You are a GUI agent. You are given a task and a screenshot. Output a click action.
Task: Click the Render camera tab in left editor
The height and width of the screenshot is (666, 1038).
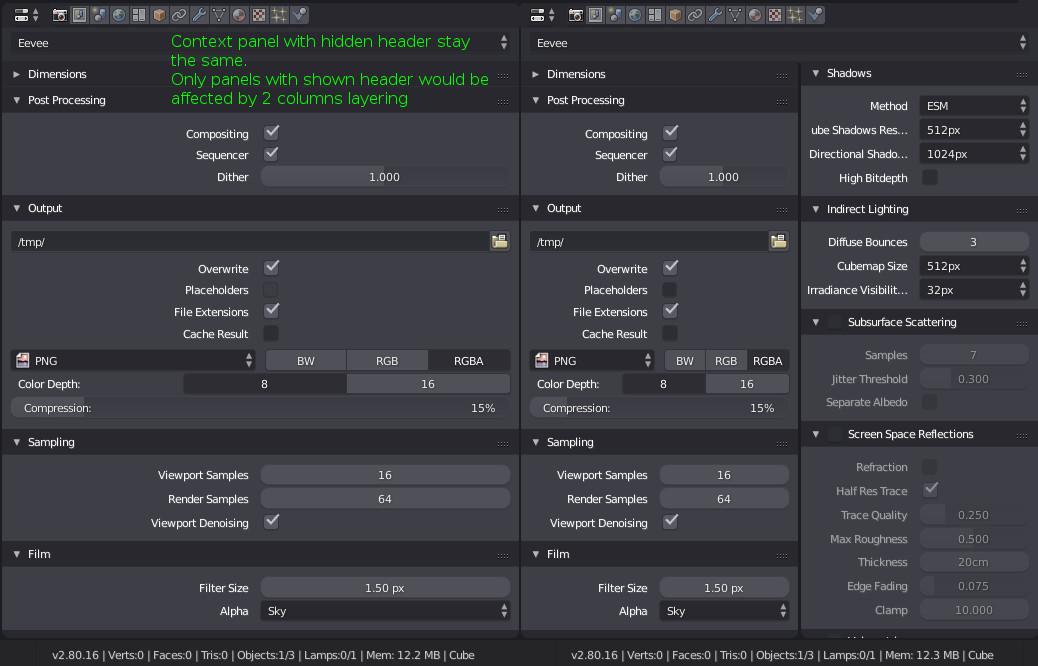click(60, 15)
